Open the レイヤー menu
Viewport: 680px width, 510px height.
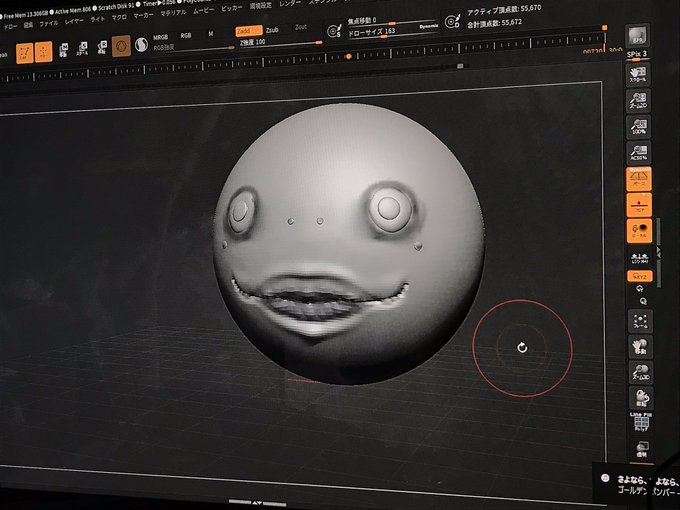[x=74, y=21]
